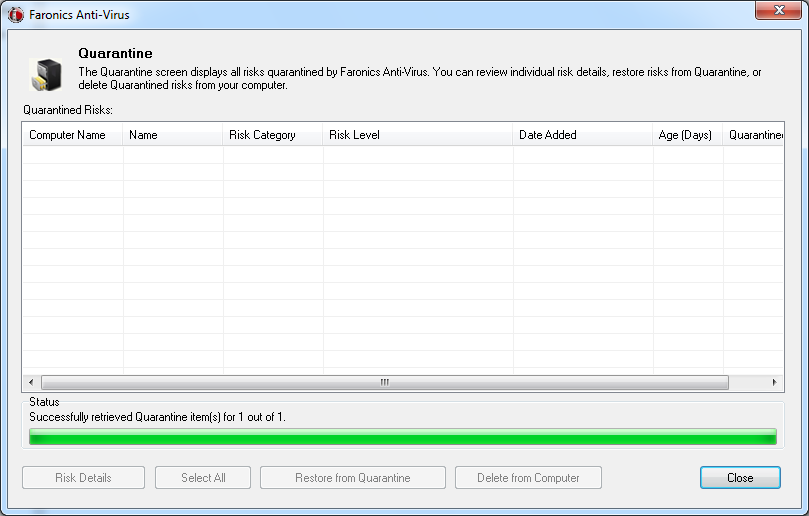The width and height of the screenshot is (809, 516).
Task: Click Restore from Quarantine button
Action: click(353, 478)
